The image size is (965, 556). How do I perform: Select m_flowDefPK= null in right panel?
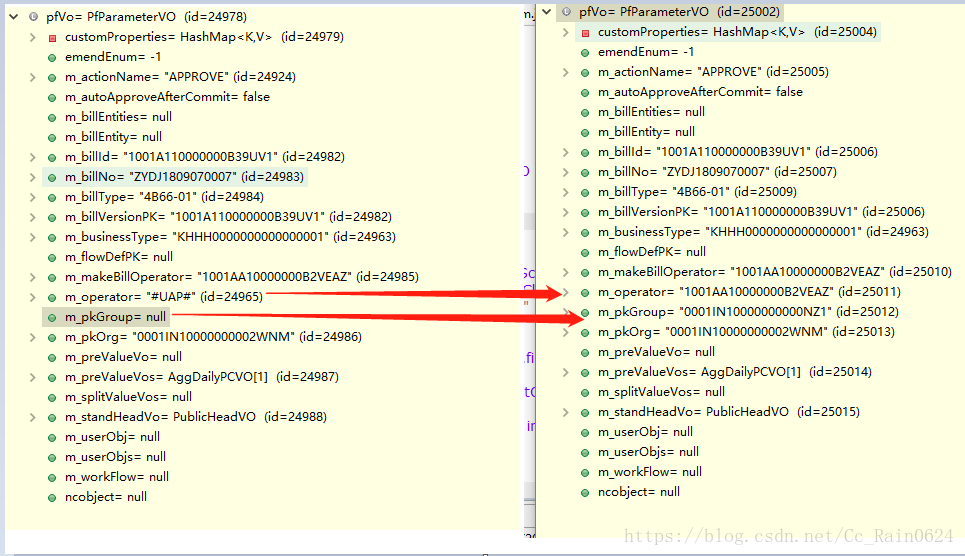(x=652, y=252)
